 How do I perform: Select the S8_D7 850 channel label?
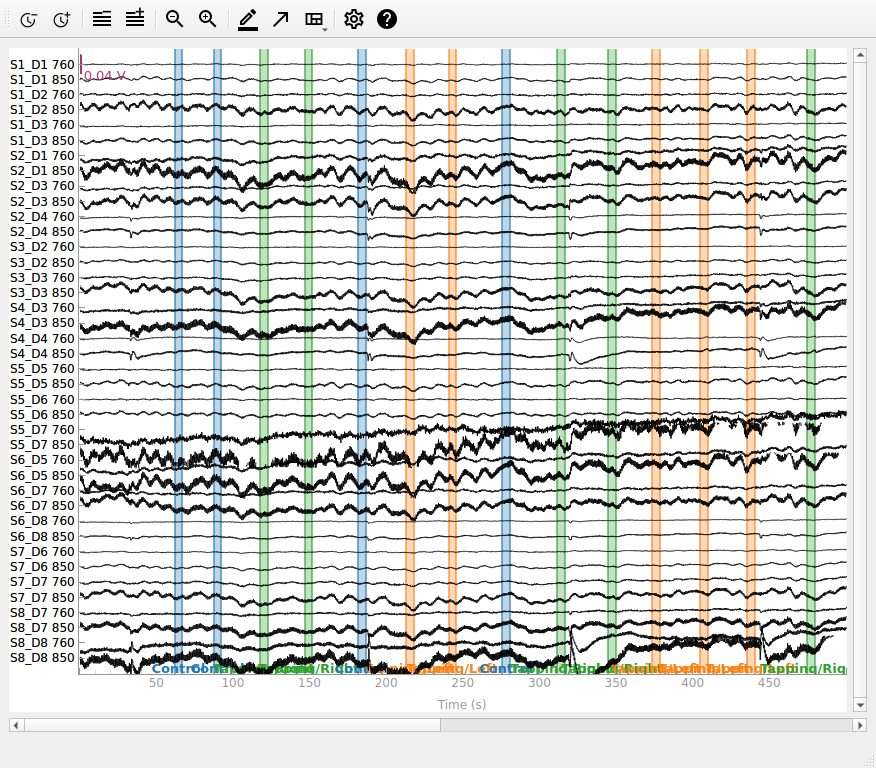click(42, 627)
